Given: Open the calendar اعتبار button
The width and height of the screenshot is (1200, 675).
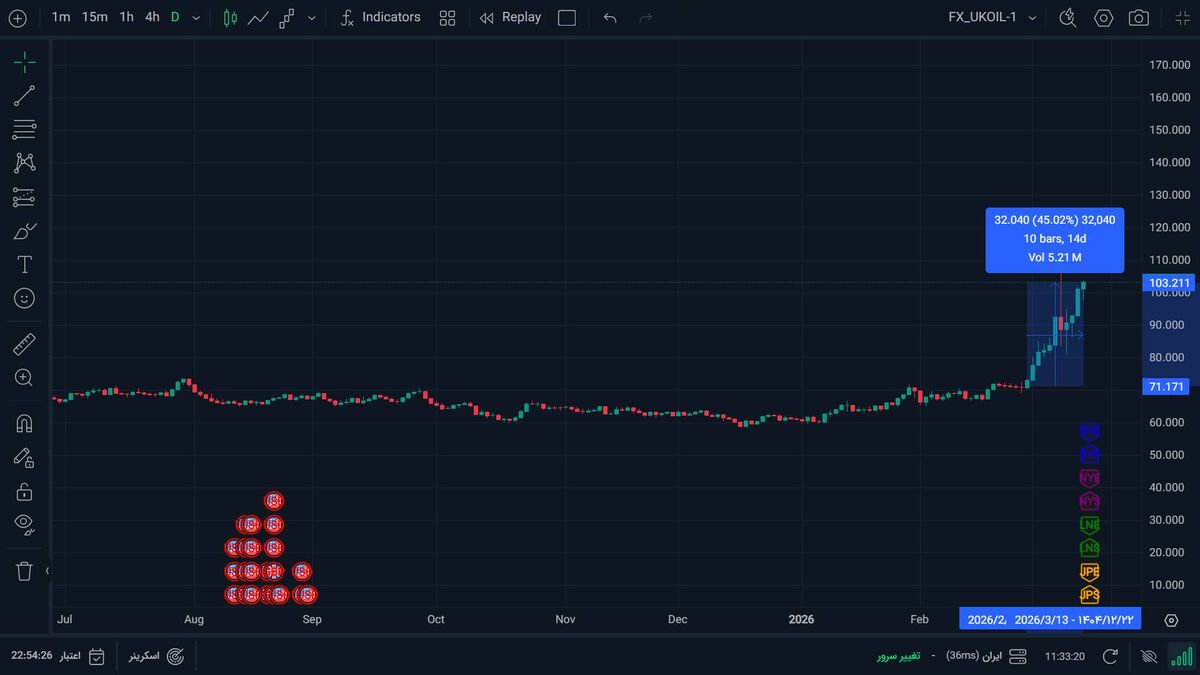Looking at the screenshot, I should coord(83,656).
